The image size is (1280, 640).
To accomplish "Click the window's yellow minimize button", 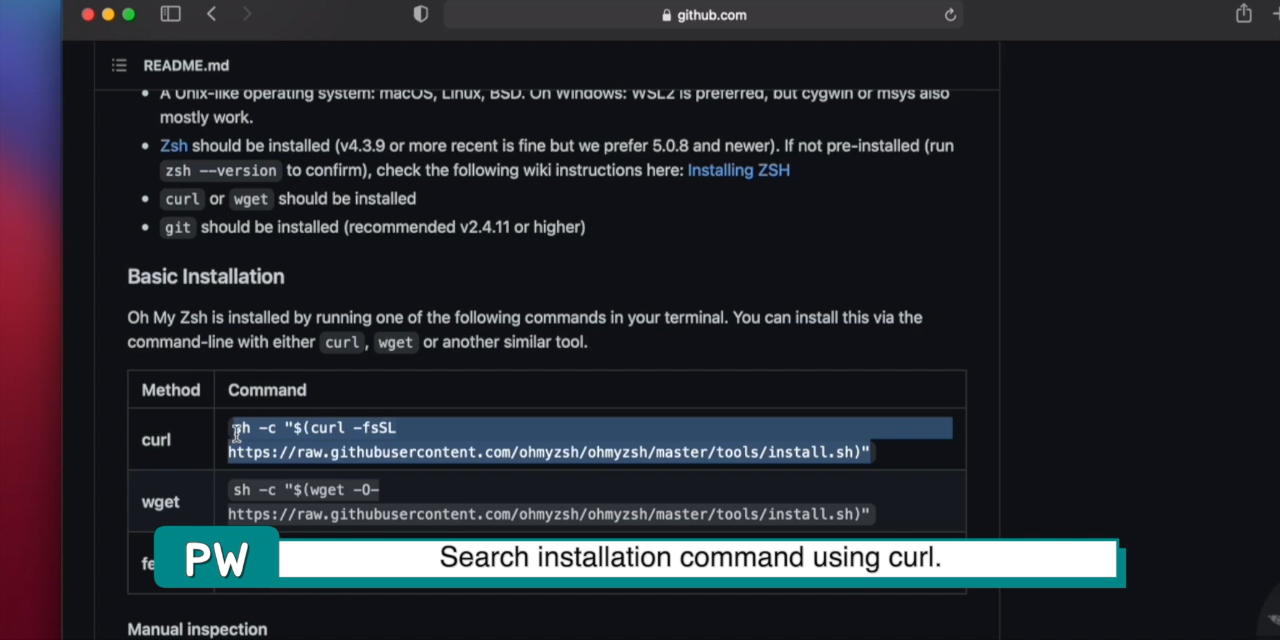I will tap(108, 14).
